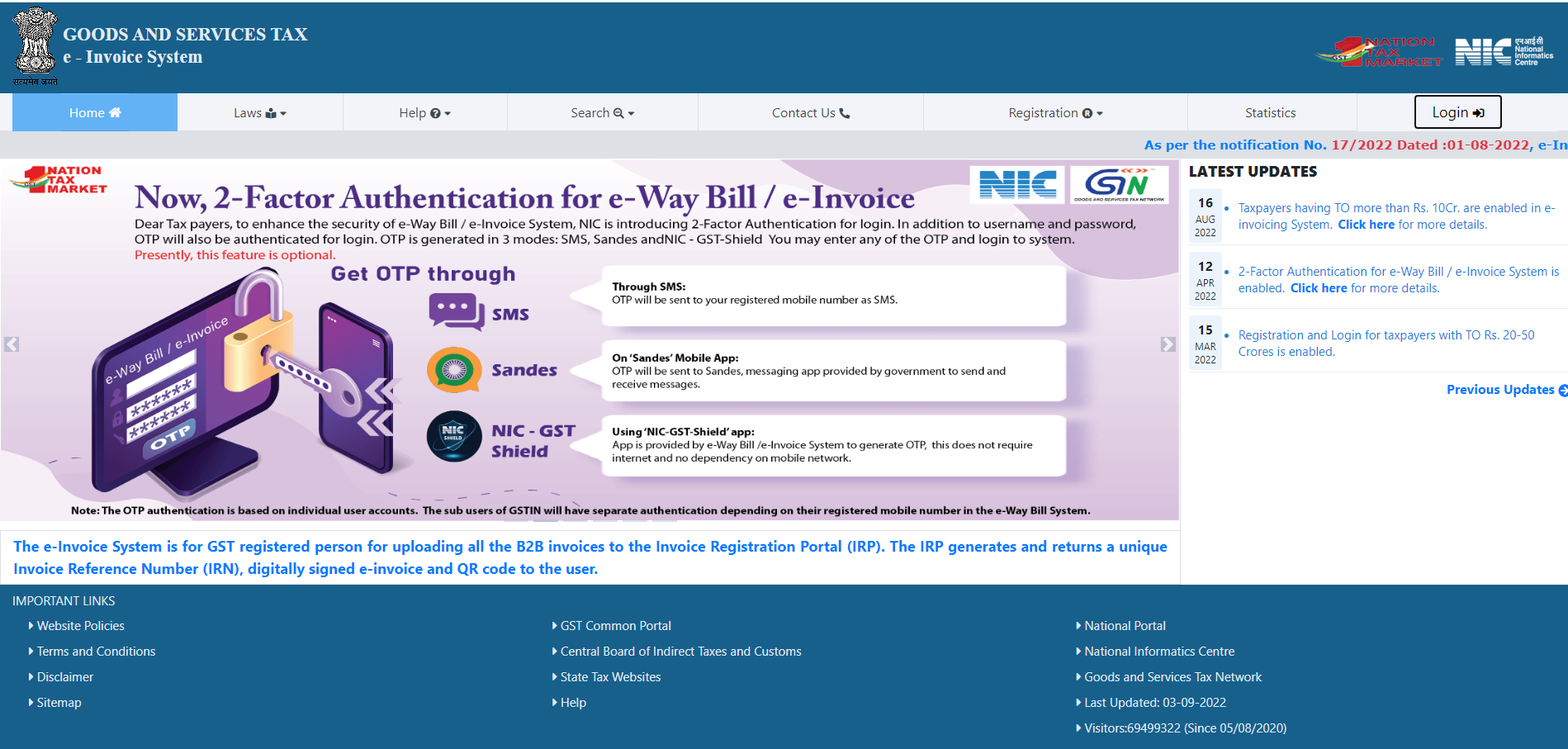
Task: Click the SMS chat bubble icon
Action: click(456, 312)
